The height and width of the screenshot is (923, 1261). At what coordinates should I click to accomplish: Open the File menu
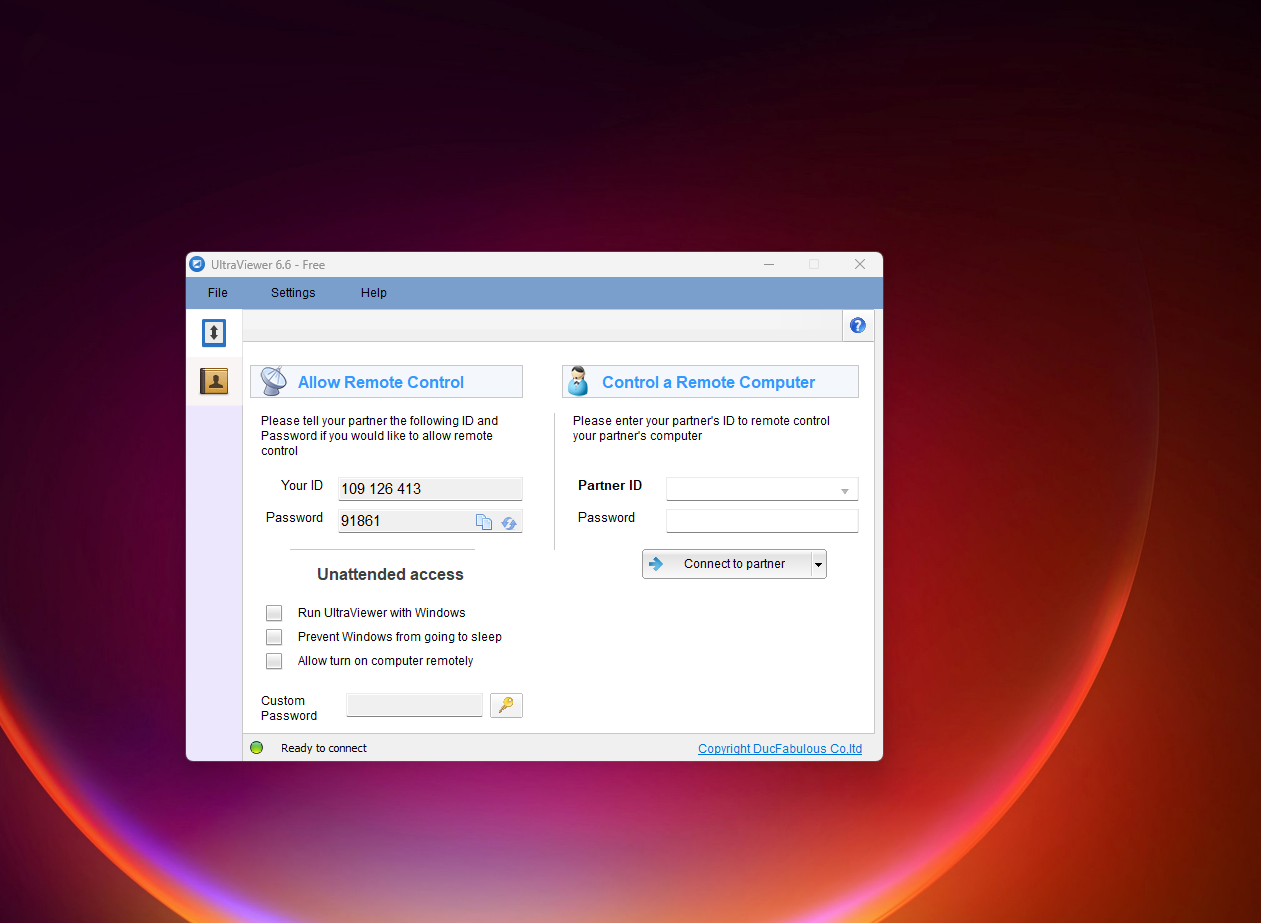(218, 293)
